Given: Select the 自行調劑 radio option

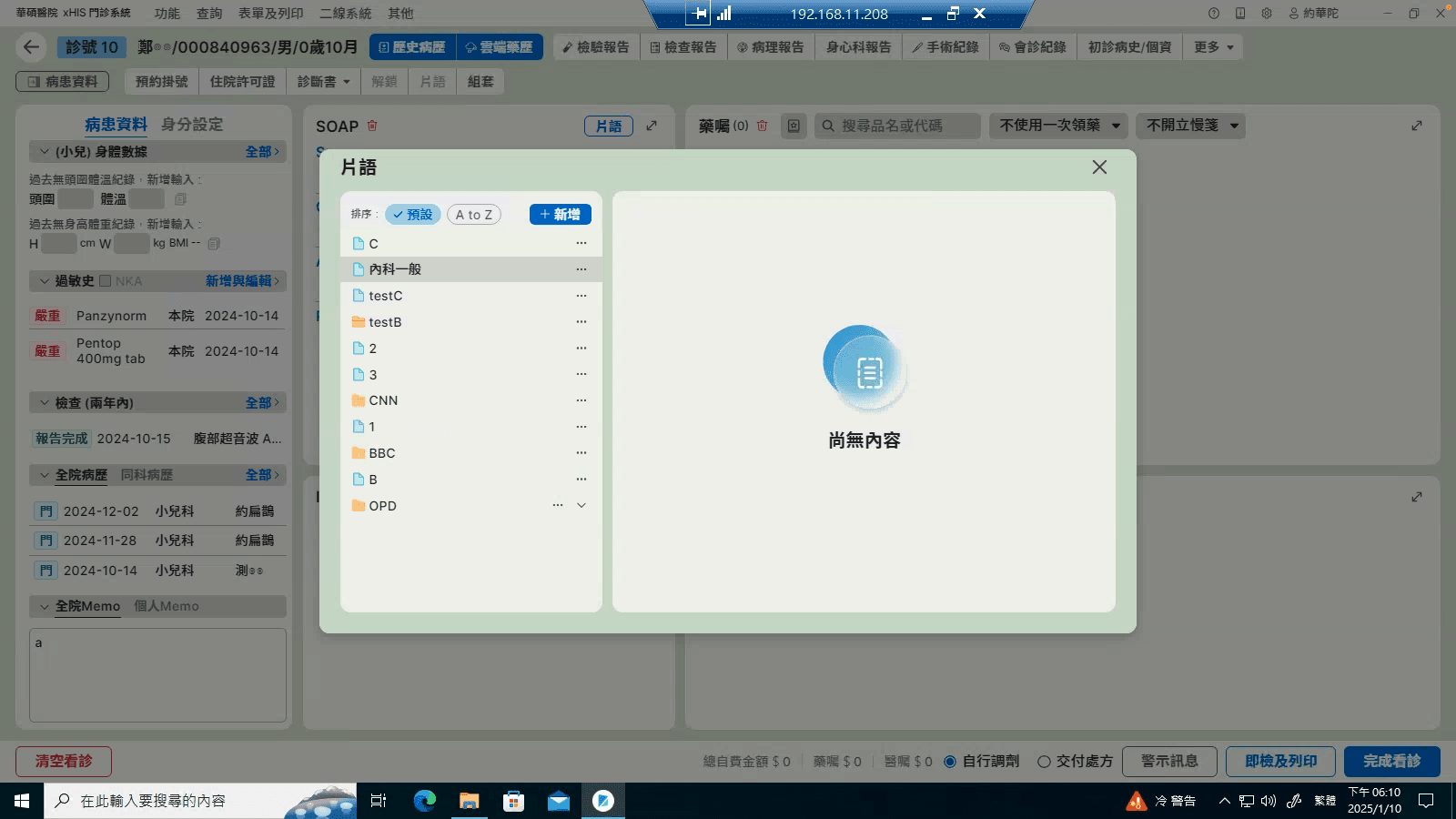Looking at the screenshot, I should pyautogui.click(x=950, y=762).
